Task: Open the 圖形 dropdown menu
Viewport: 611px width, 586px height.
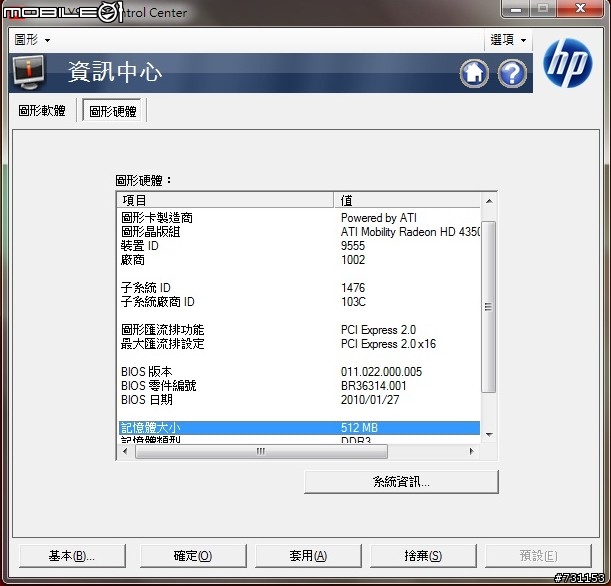Action: (x=32, y=40)
